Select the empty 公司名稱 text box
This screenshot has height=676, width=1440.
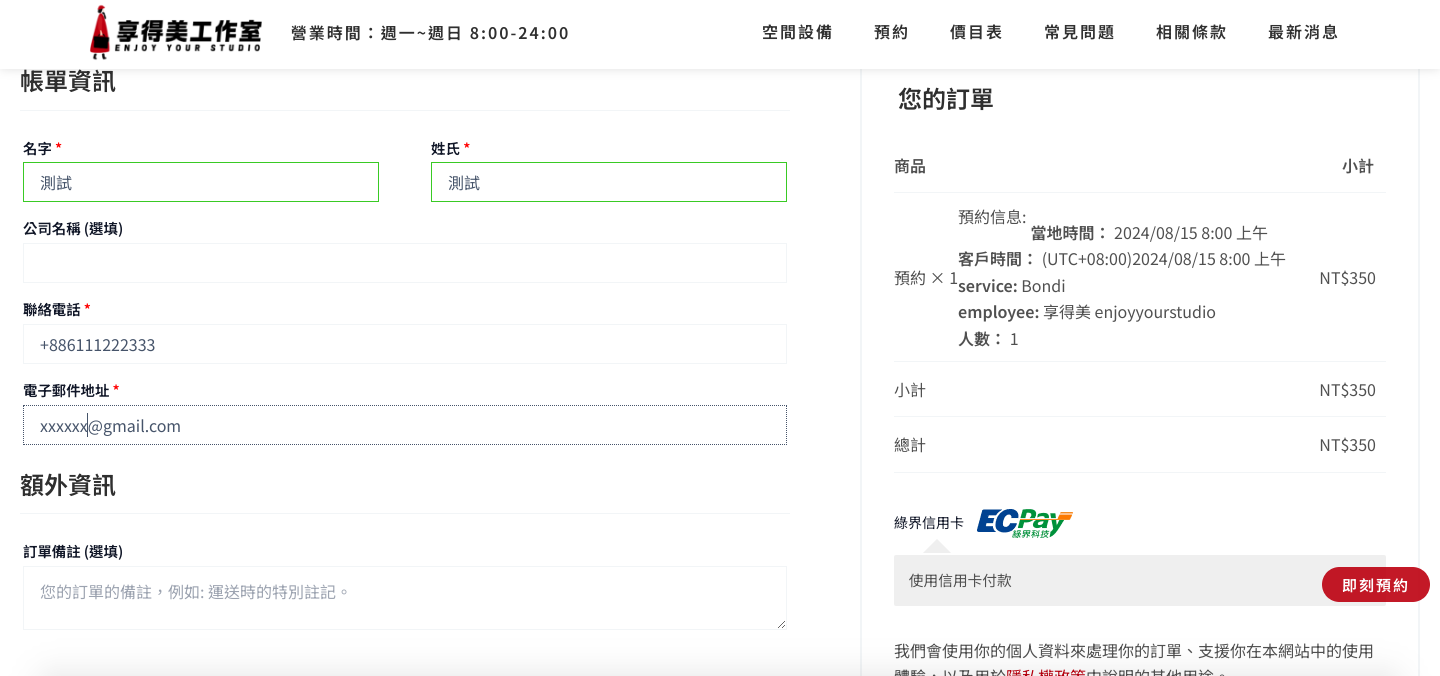(x=405, y=263)
